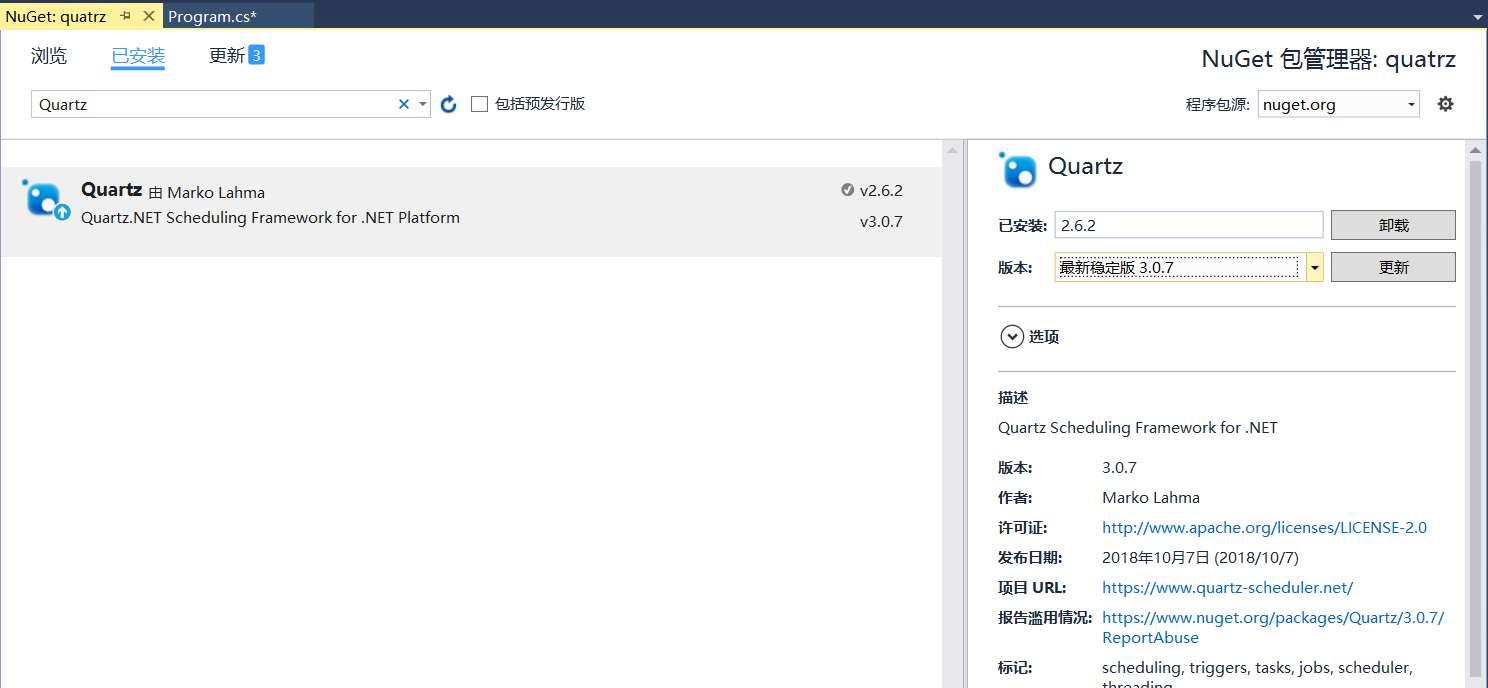Open the document switcher chevron at top right
The width and height of the screenshot is (1488, 688).
[1478, 16]
